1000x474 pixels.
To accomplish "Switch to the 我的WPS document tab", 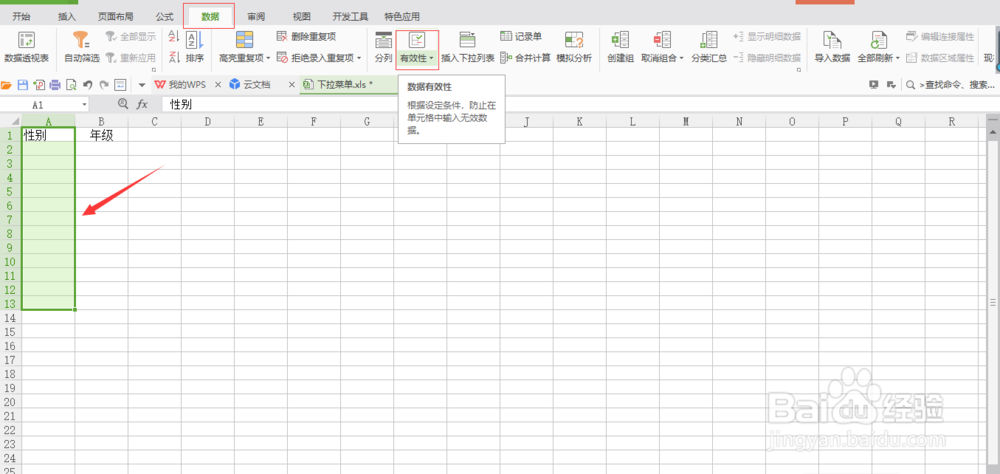I will (x=181, y=84).
